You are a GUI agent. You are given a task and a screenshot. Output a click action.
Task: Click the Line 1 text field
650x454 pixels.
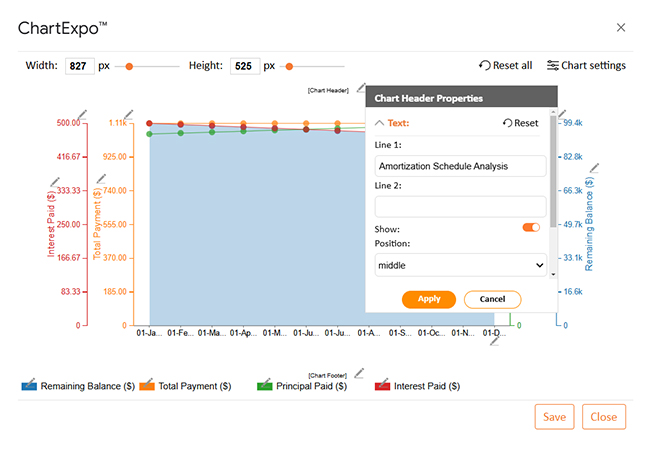pos(460,166)
